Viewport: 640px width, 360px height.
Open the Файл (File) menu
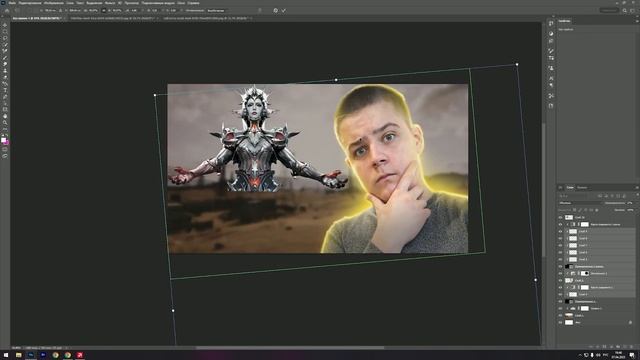(x=12, y=3)
